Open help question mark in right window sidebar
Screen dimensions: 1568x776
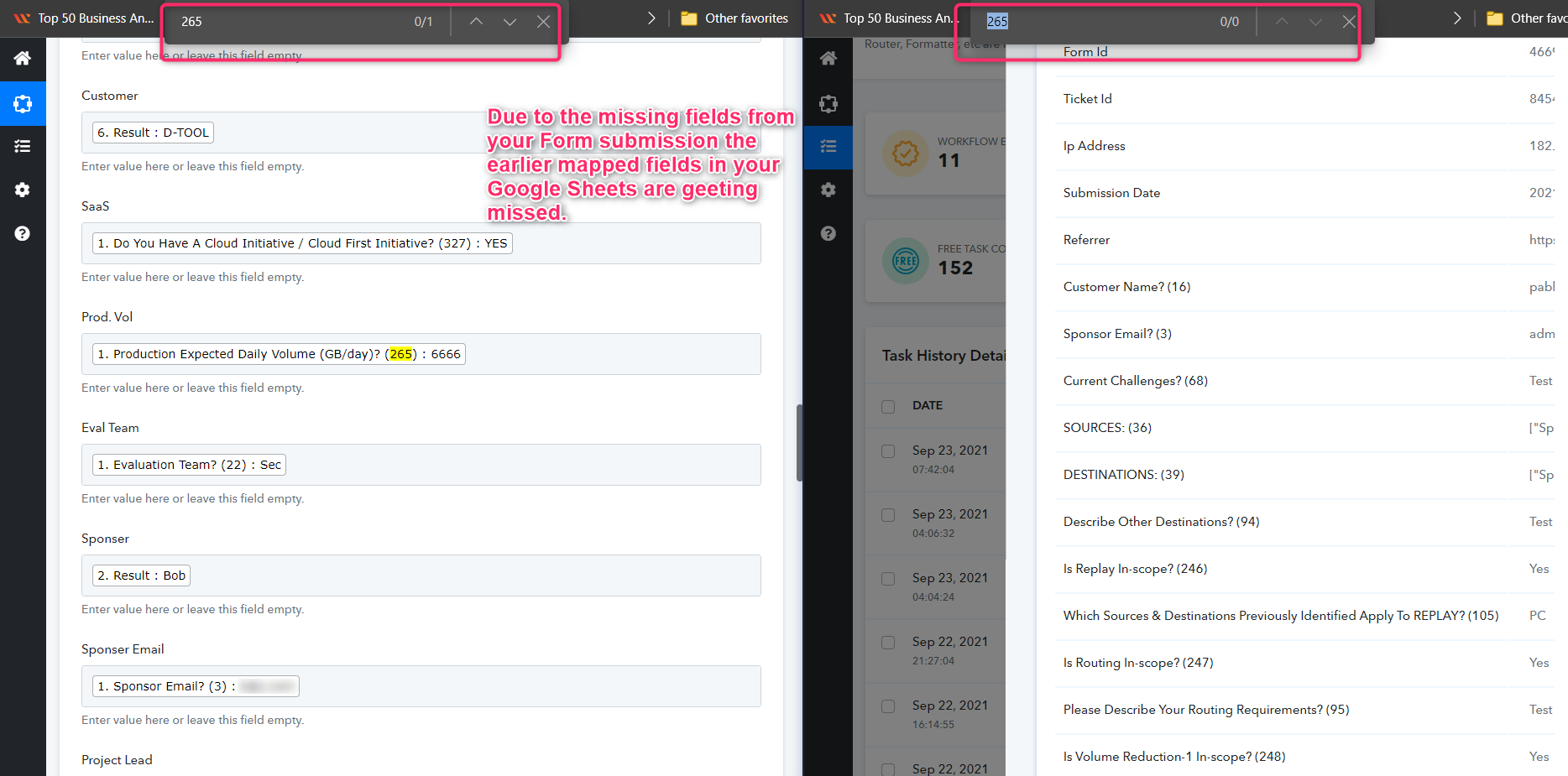[x=828, y=233]
